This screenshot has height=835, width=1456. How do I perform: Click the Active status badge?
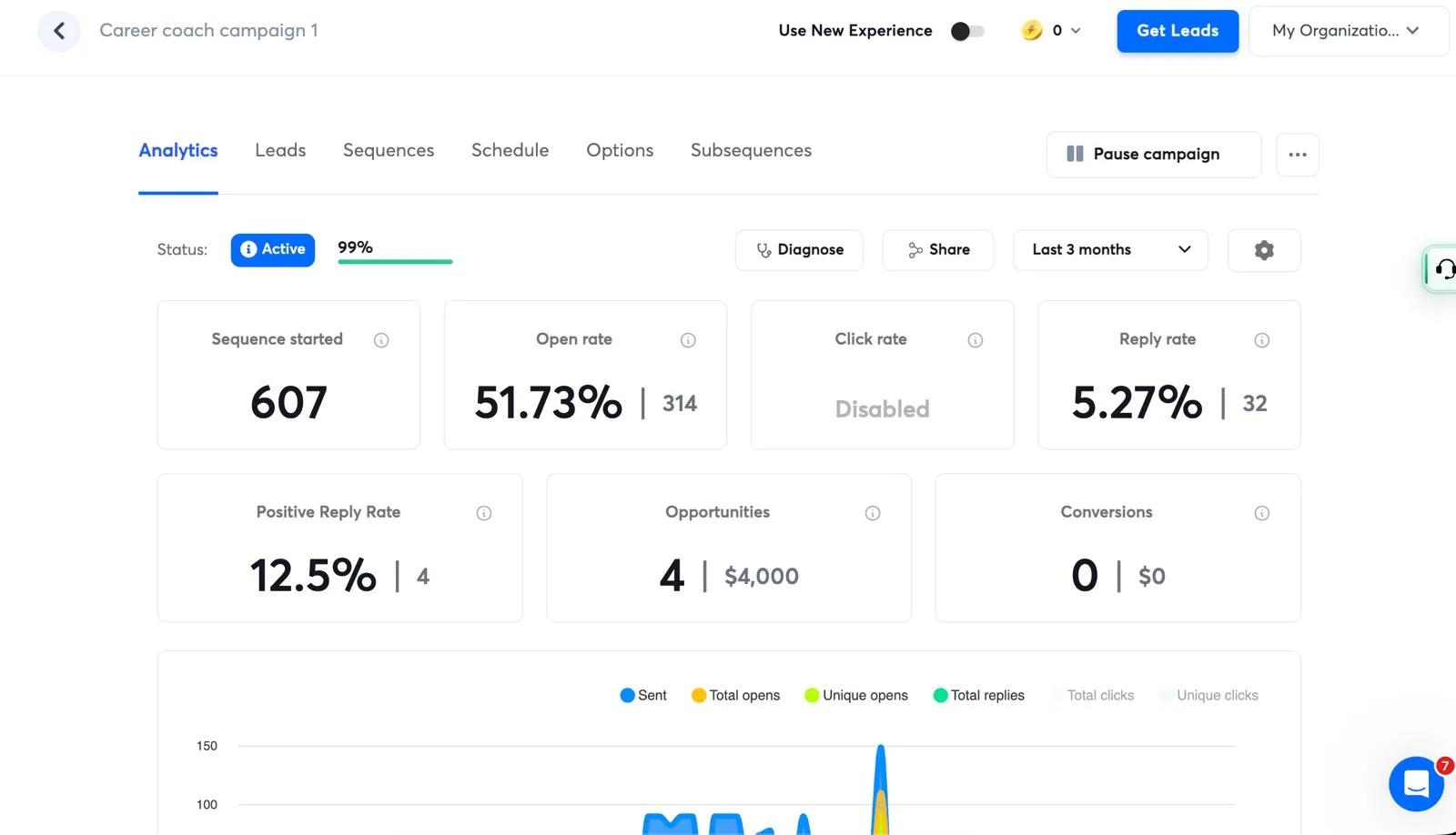point(273,249)
